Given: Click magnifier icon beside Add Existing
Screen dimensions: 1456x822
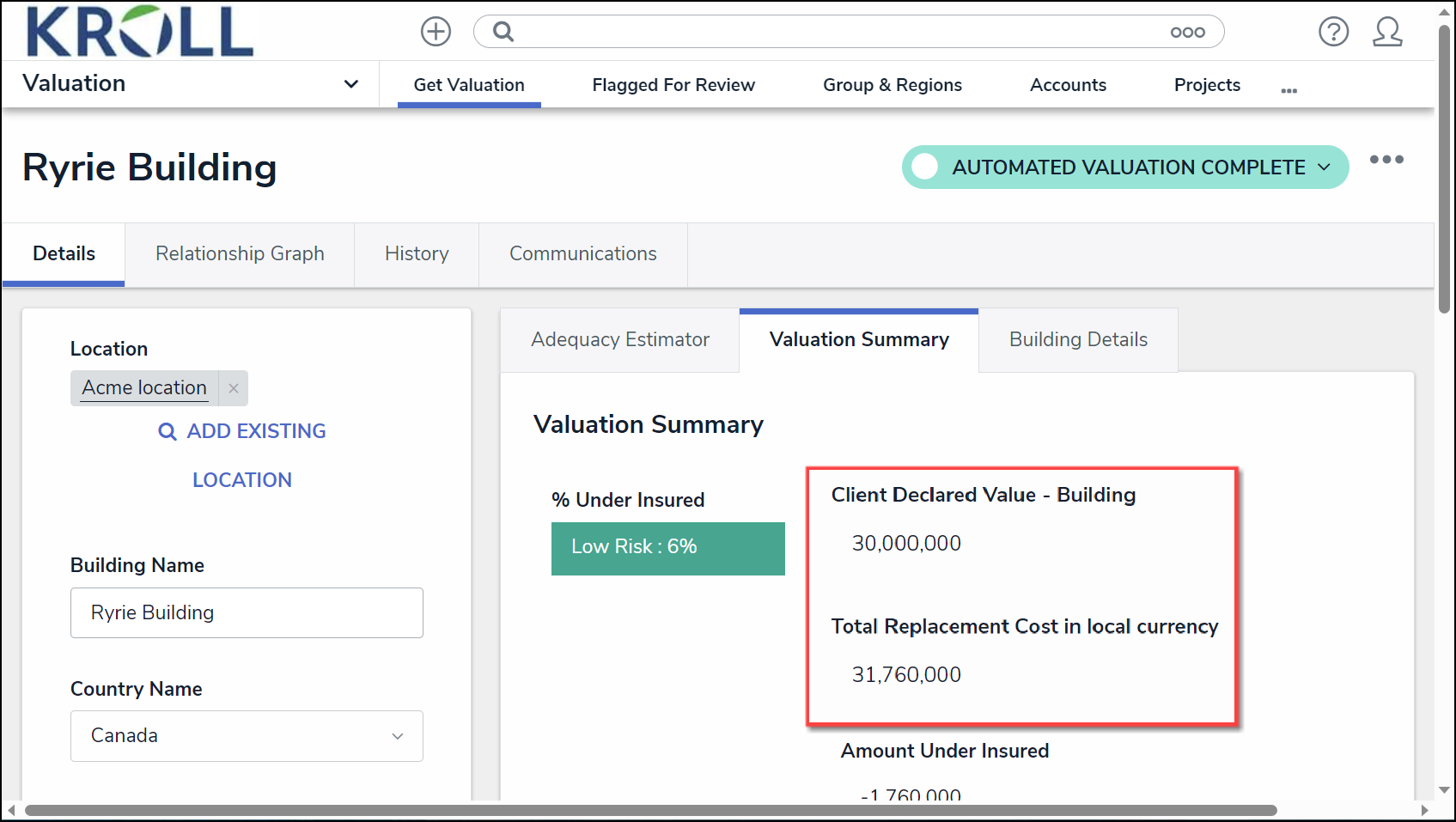Looking at the screenshot, I should 168,431.
